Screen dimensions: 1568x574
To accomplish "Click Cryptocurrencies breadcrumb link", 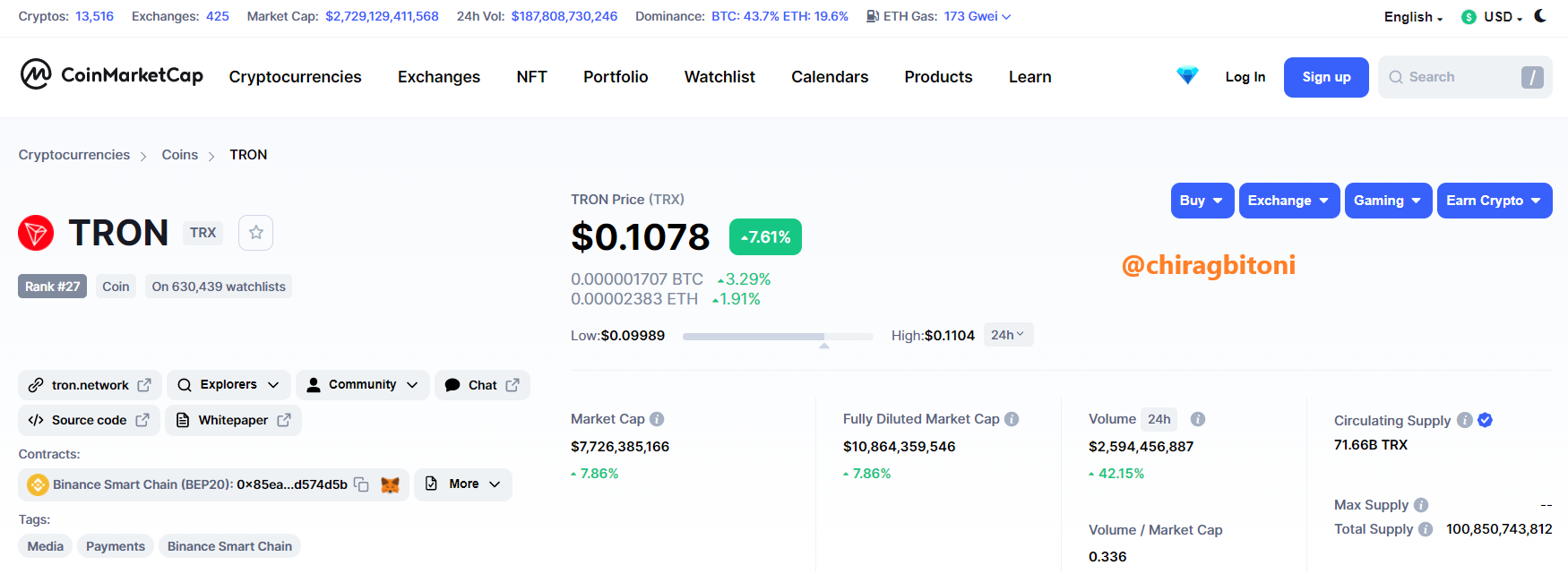I will point(74,155).
